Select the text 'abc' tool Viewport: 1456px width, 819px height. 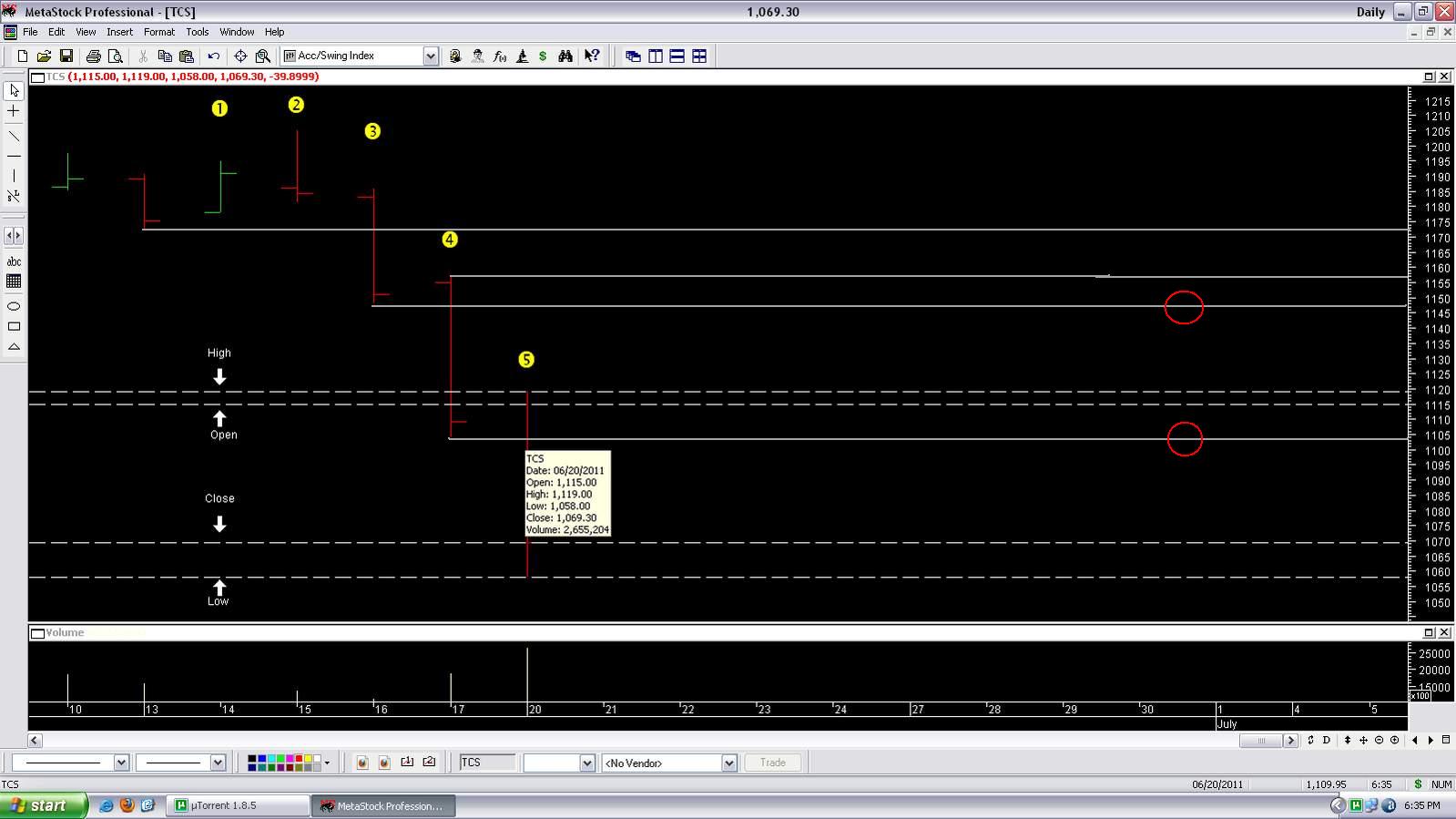click(x=14, y=261)
